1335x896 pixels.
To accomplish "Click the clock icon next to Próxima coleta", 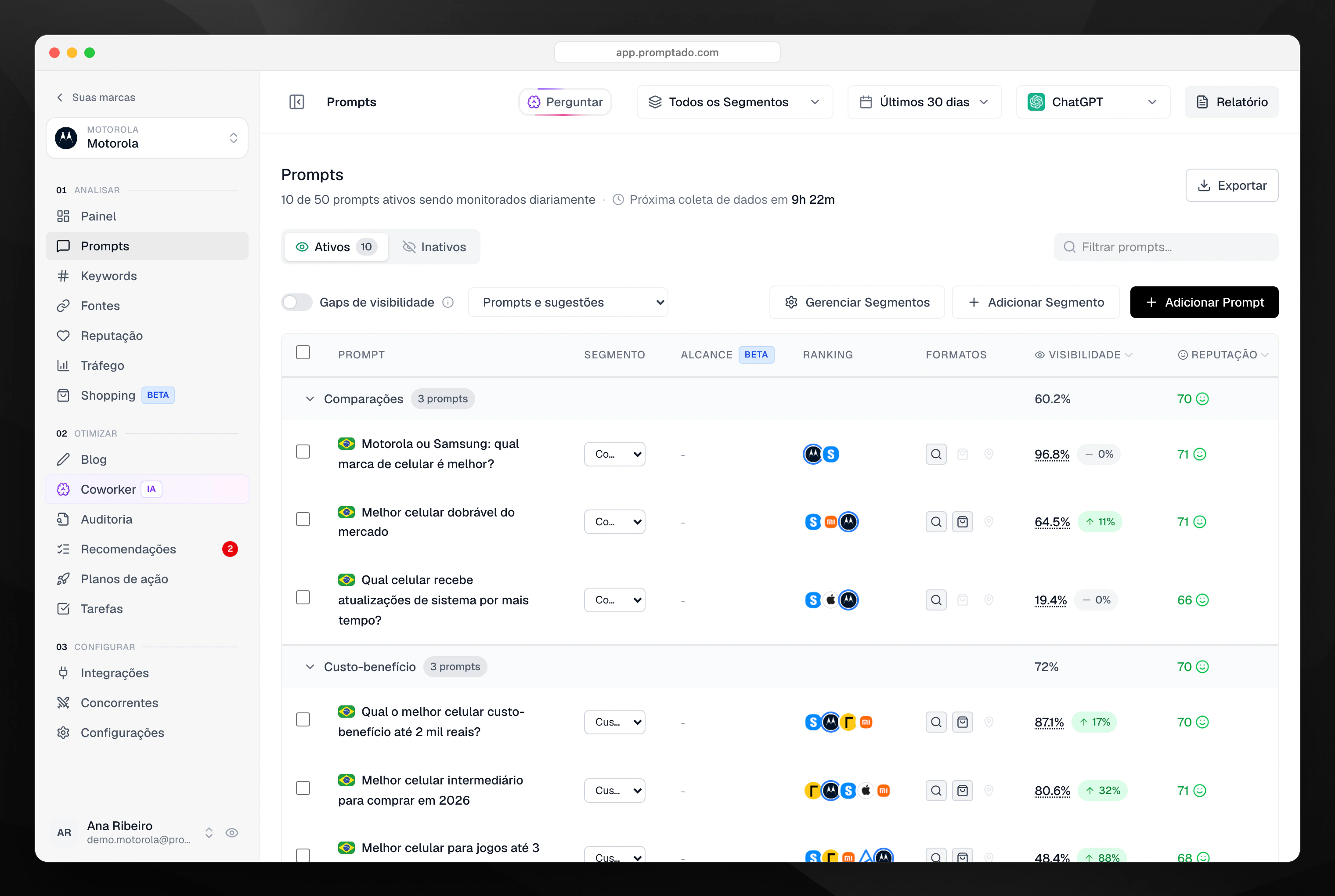I will (618, 200).
